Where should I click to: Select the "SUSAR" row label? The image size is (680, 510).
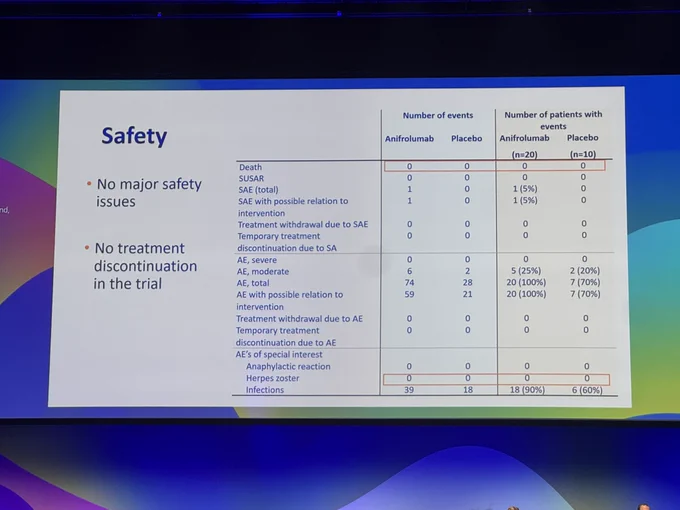point(251,178)
